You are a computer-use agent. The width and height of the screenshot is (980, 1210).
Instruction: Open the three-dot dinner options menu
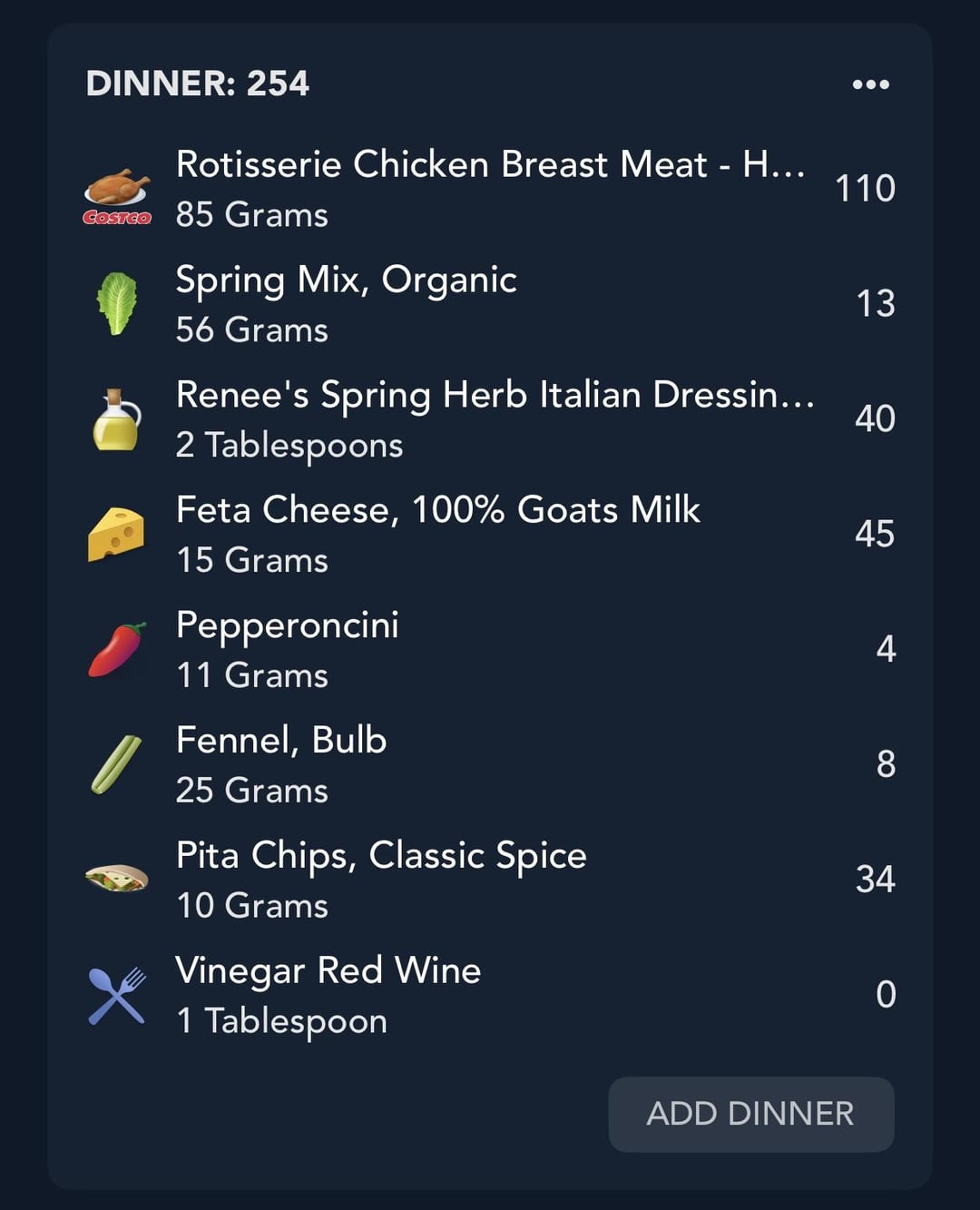click(870, 84)
